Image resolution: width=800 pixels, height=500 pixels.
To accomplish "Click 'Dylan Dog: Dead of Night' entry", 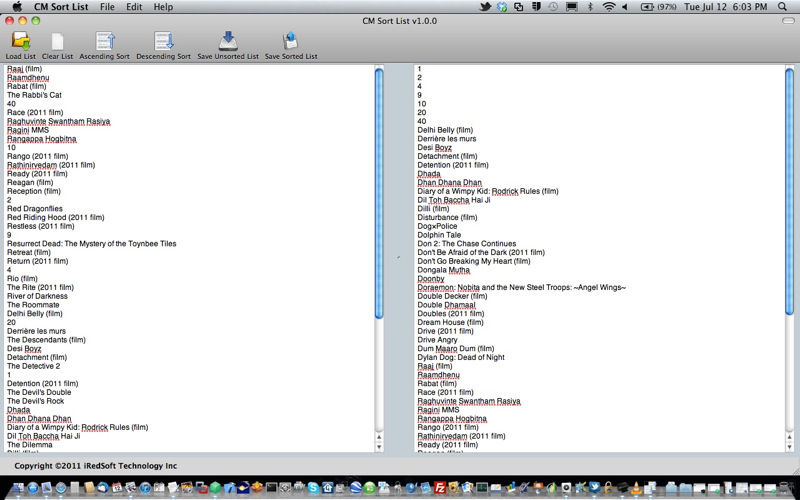I will click(461, 357).
